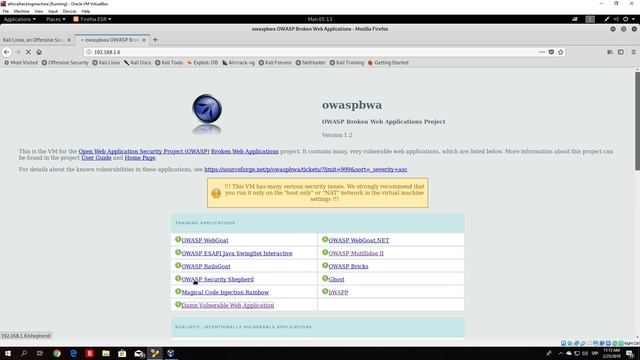Open the OWASP WebGoat link

pos(205,240)
